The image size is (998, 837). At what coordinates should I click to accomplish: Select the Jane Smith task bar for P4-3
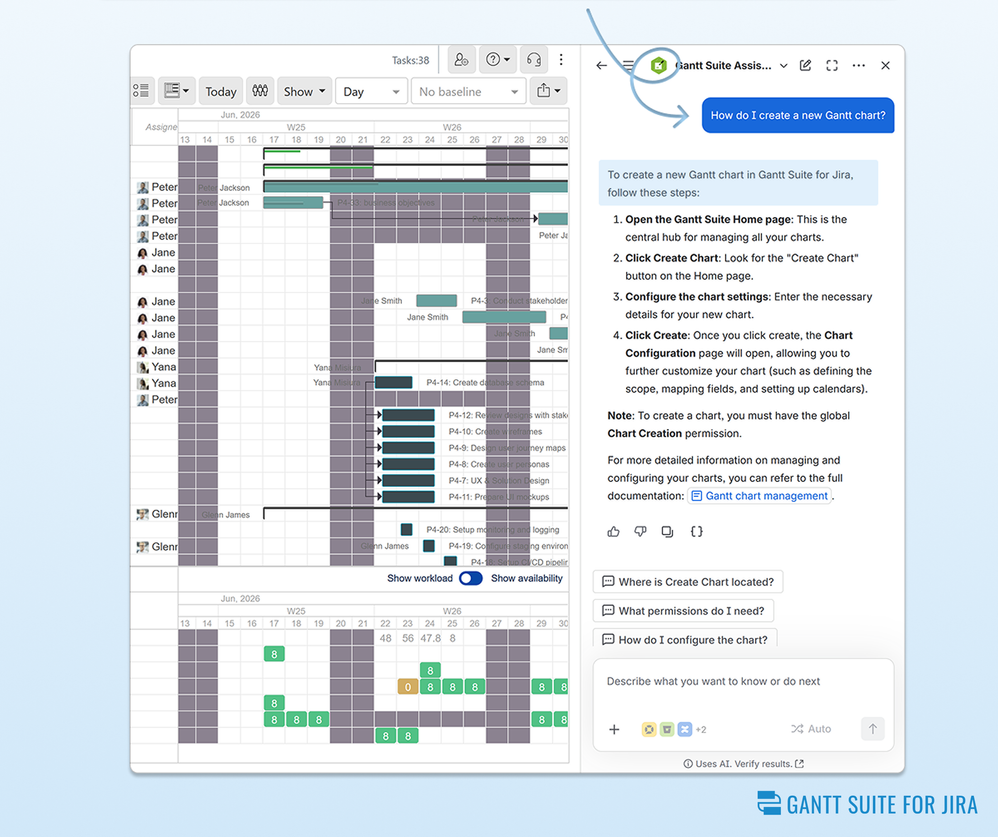click(x=436, y=300)
